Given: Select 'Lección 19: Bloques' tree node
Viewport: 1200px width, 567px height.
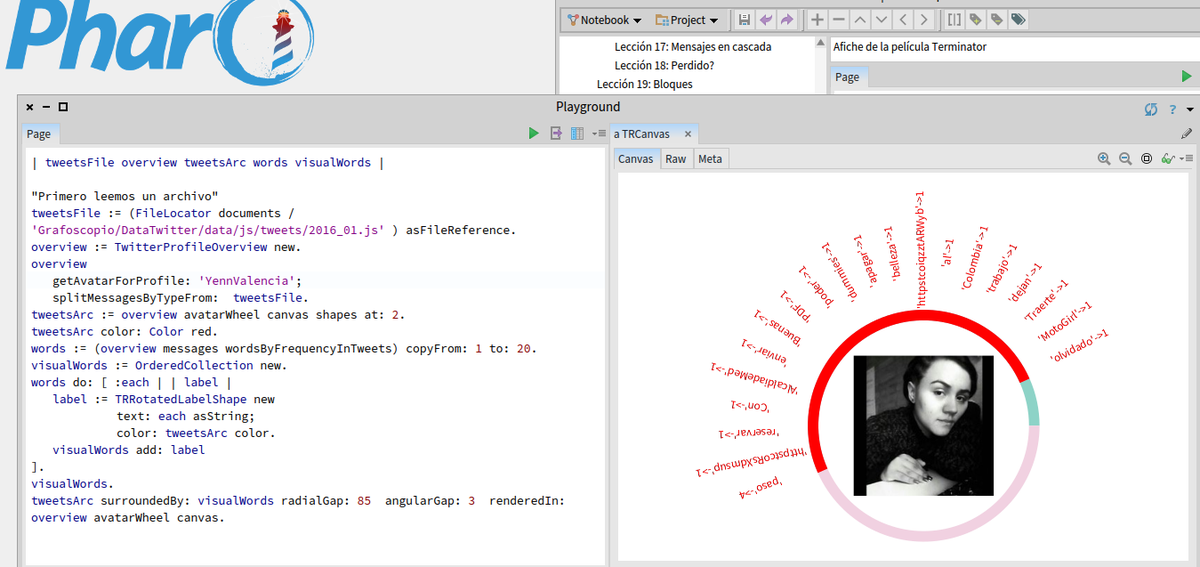Looking at the screenshot, I should click(x=645, y=84).
